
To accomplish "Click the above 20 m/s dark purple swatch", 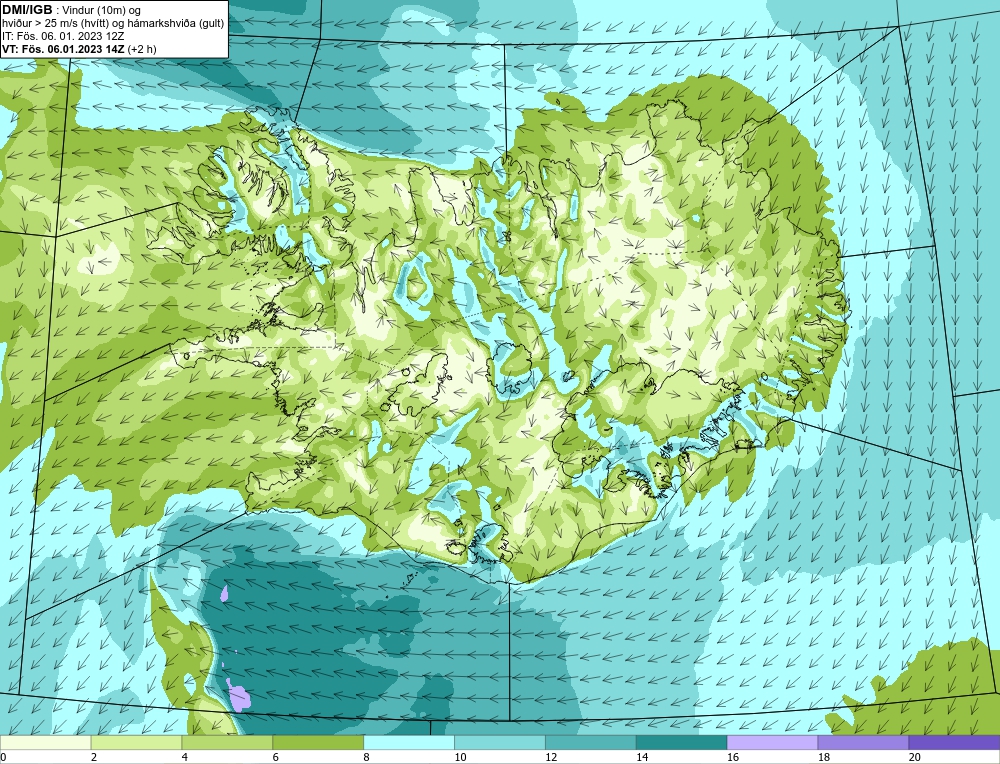I will [x=954, y=743].
